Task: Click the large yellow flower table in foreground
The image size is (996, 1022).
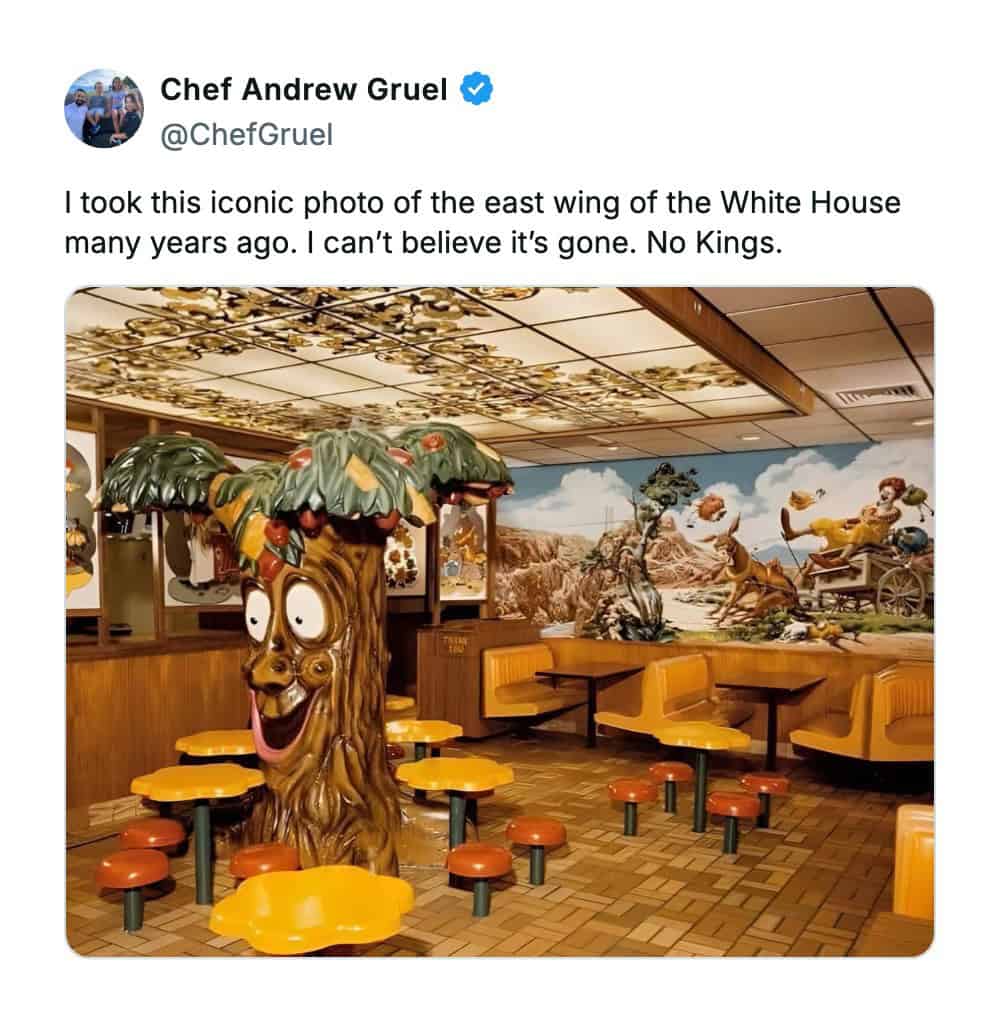Action: [312, 911]
